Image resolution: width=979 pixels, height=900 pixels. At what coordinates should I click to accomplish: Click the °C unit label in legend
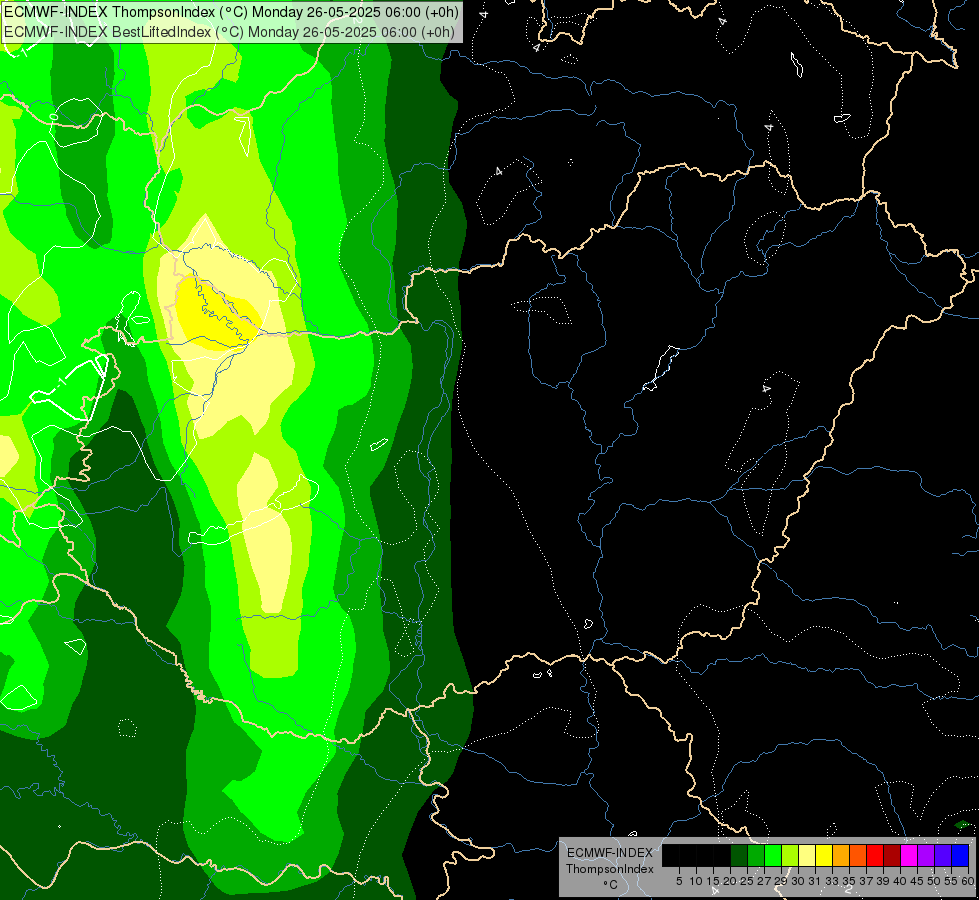611,885
